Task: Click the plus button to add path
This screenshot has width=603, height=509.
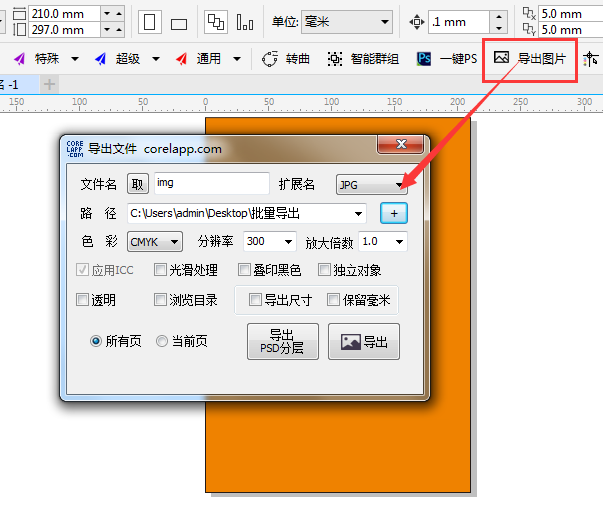Action: [x=394, y=213]
